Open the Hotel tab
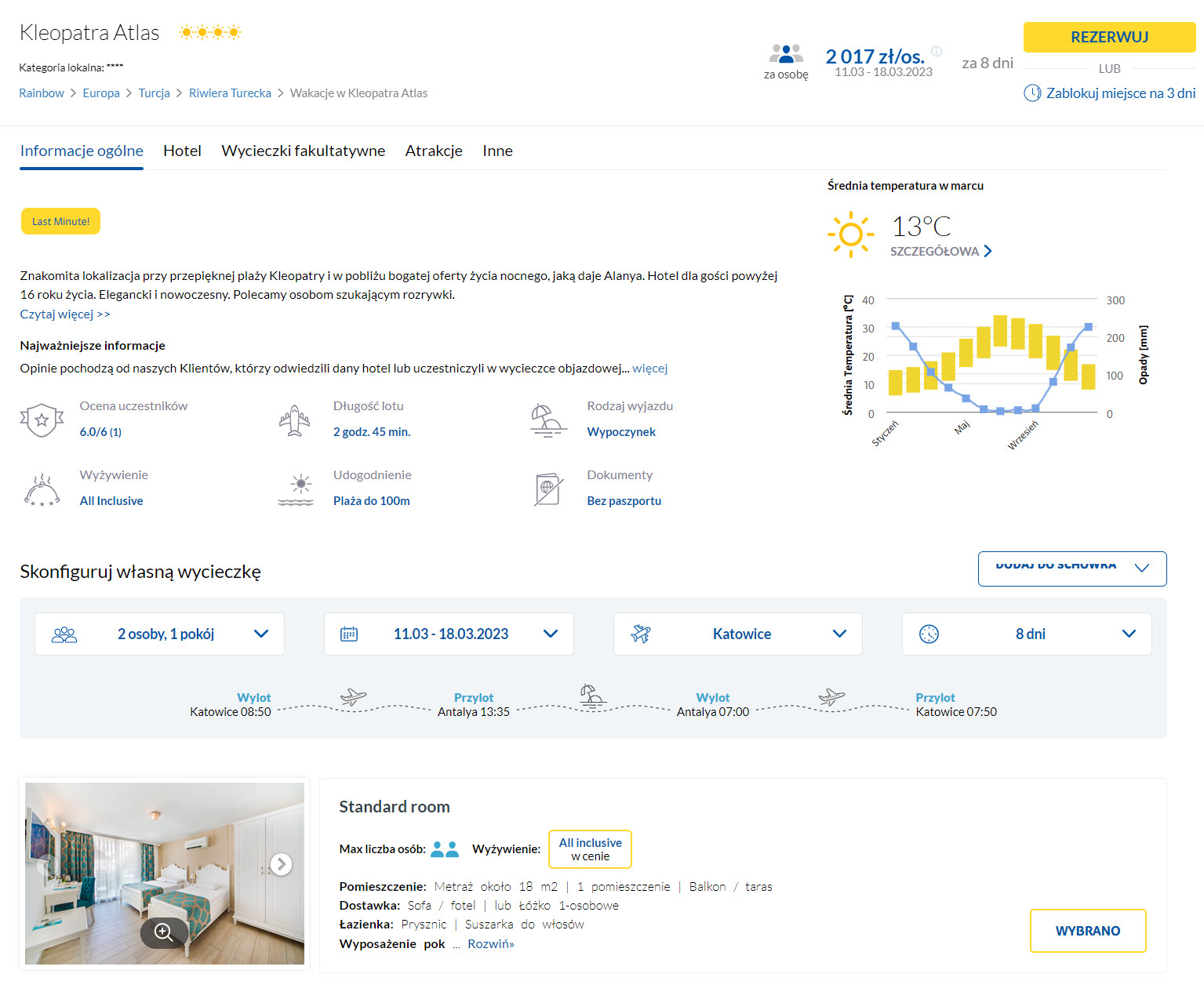1204x992 pixels. click(182, 151)
